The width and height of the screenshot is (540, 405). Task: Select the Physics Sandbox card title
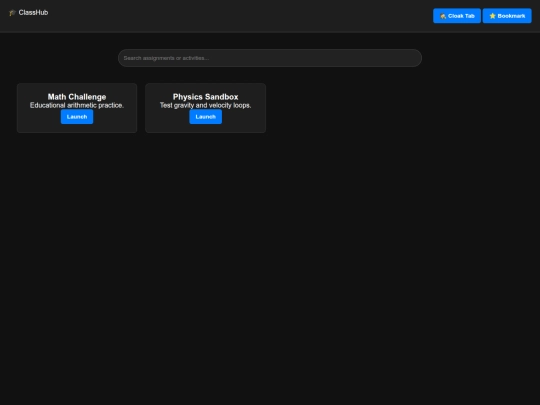[206, 97]
